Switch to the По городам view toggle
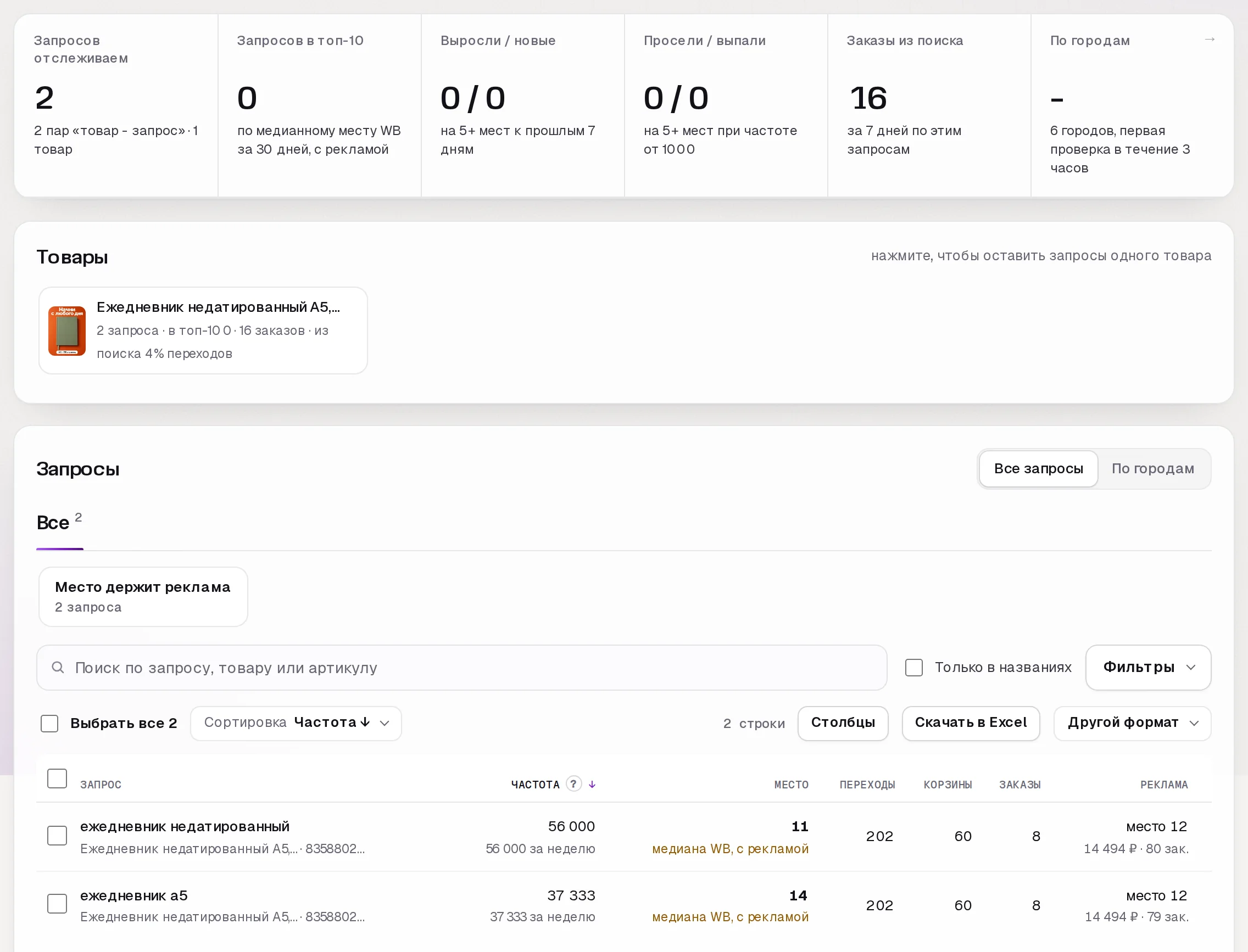Screen dimensions: 1248x952 pyautogui.click(x=1153, y=469)
